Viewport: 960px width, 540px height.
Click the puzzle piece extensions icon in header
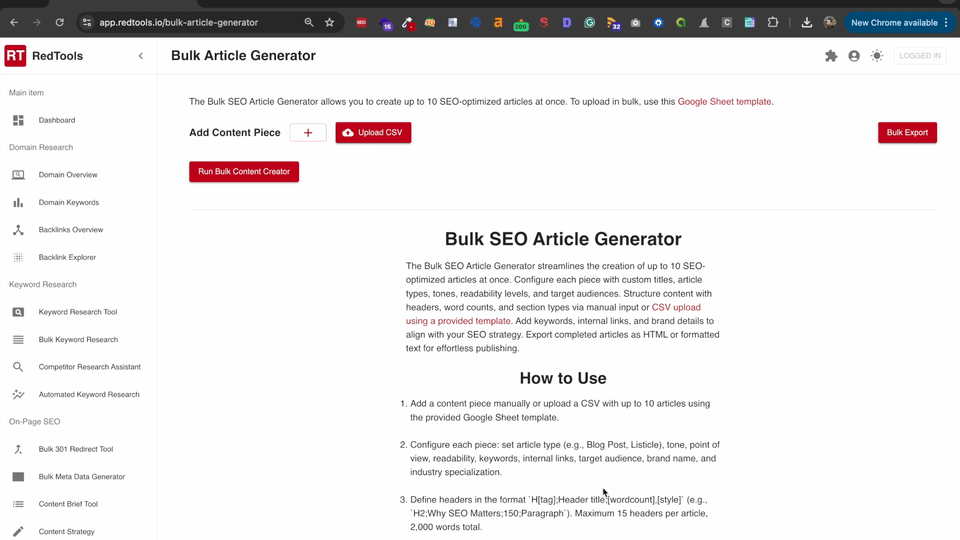pos(831,56)
